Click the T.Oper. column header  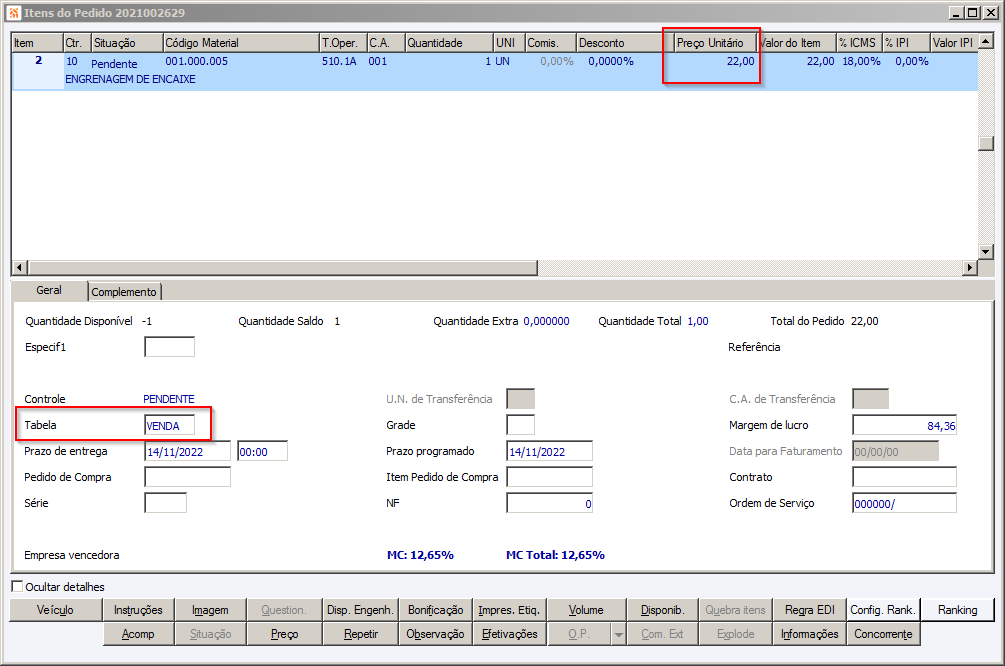[343, 43]
